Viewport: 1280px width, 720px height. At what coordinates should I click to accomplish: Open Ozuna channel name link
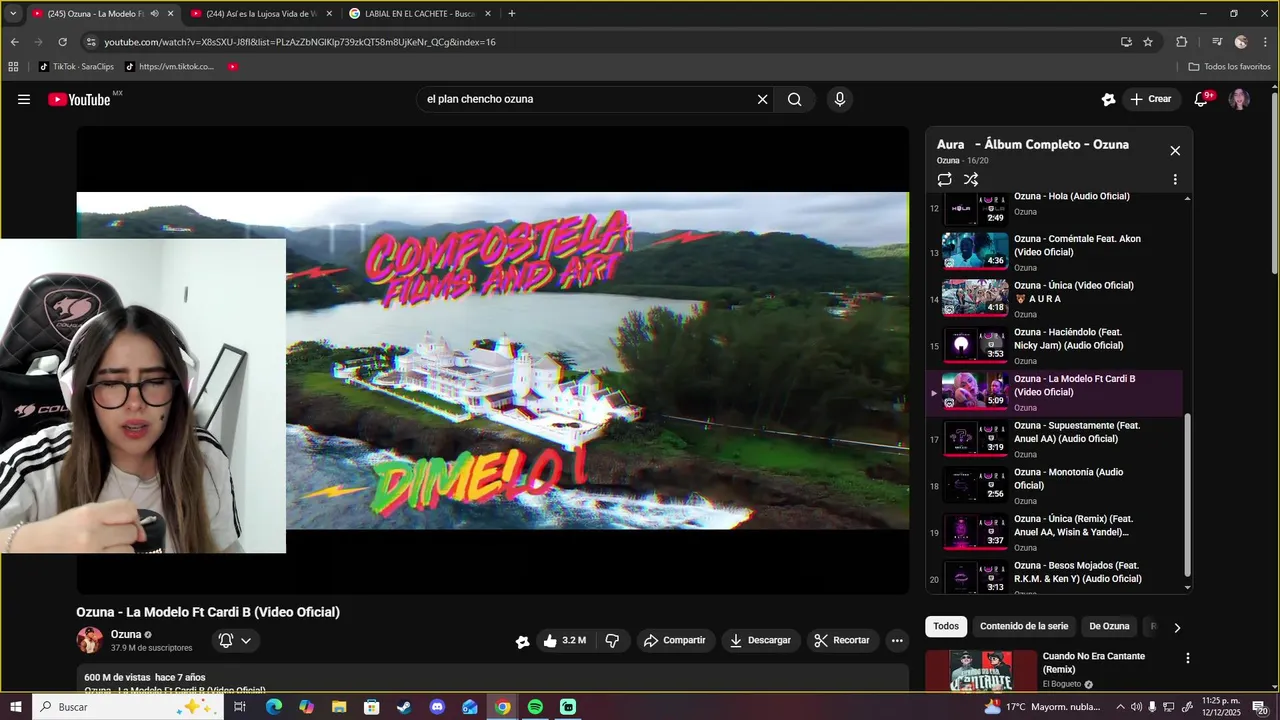point(126,634)
